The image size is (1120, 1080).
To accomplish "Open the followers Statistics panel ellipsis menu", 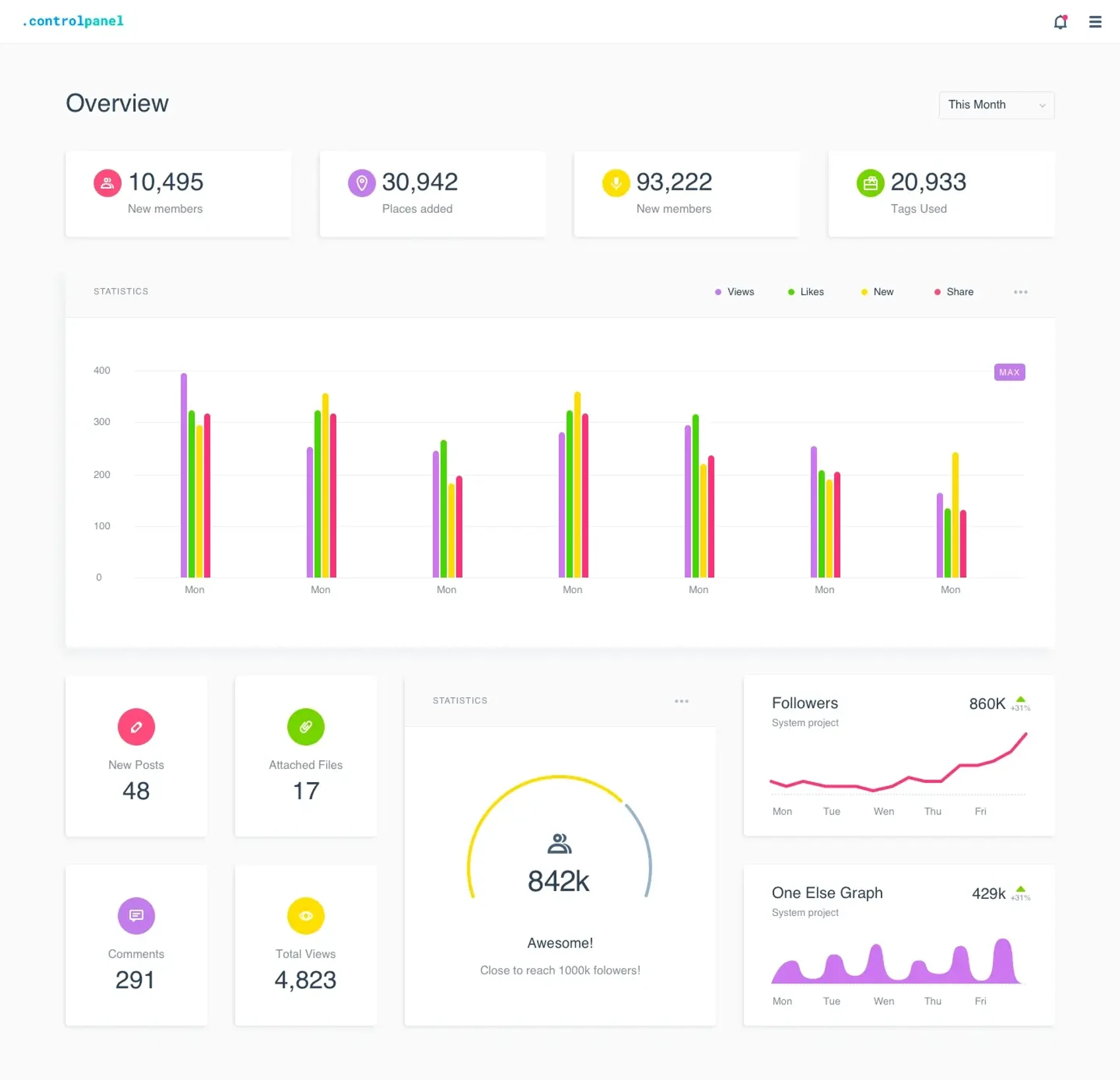I will [x=682, y=700].
